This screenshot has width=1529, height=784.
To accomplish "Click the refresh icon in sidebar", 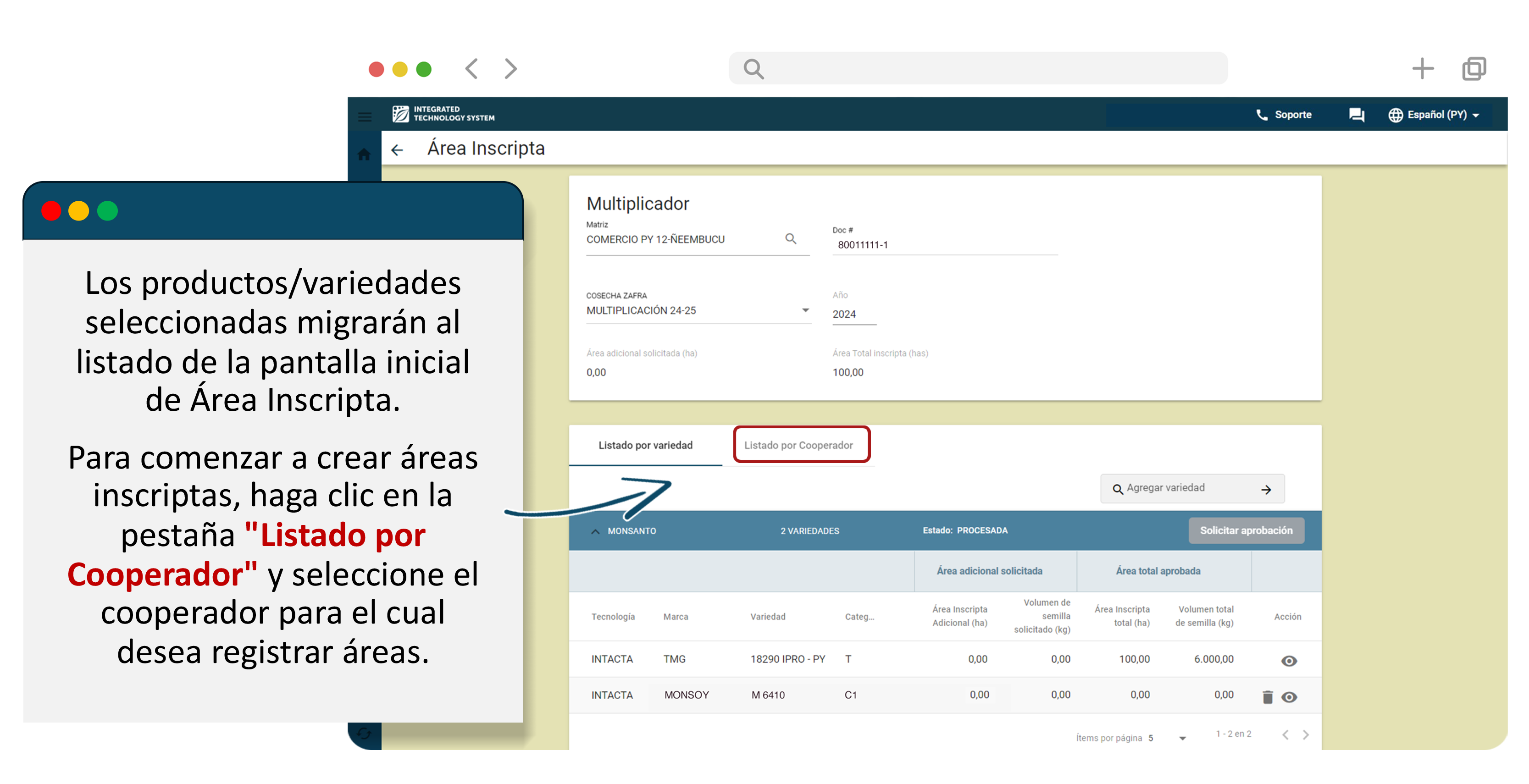I will coord(364,734).
